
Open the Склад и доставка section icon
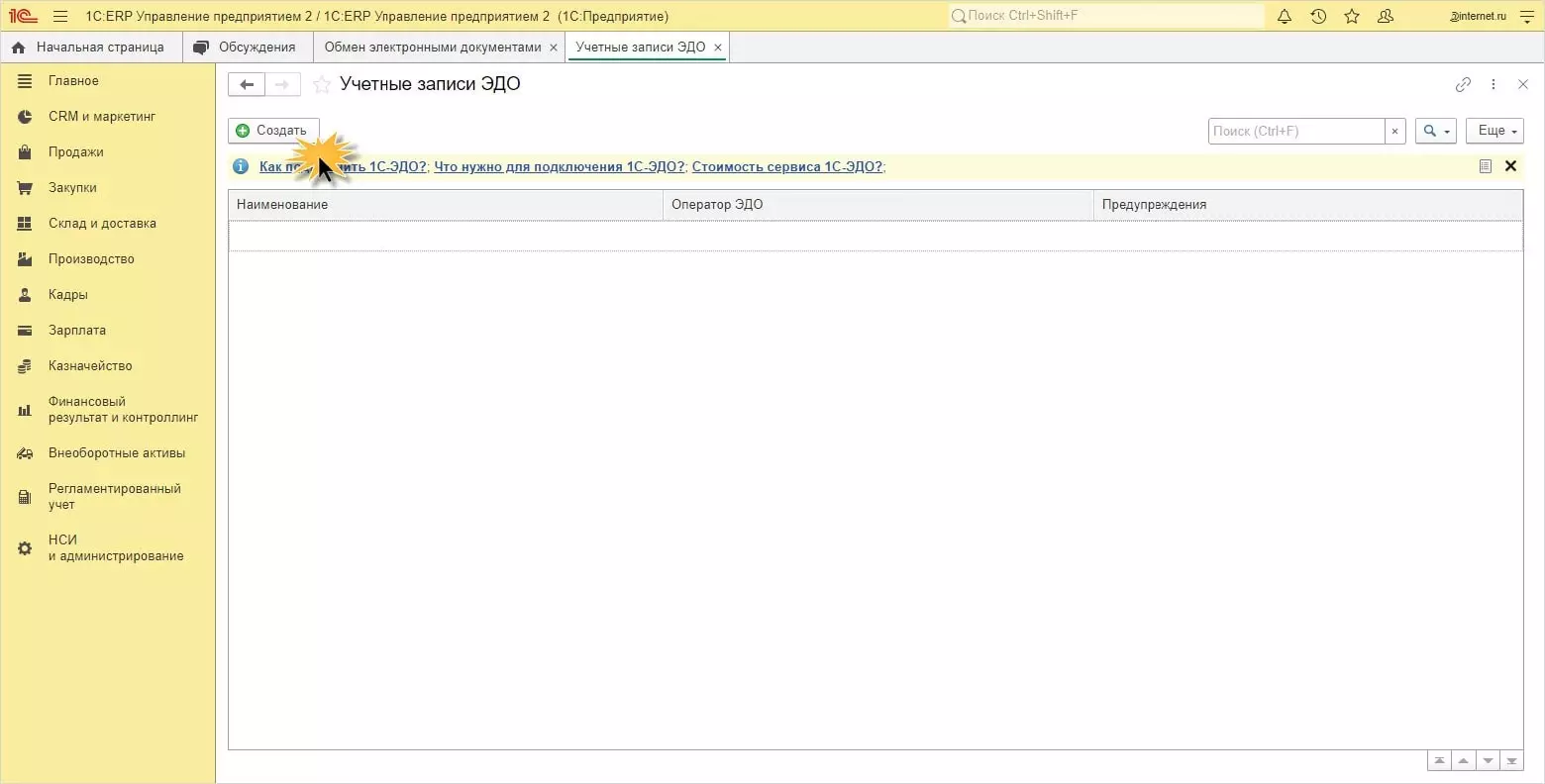click(25, 224)
